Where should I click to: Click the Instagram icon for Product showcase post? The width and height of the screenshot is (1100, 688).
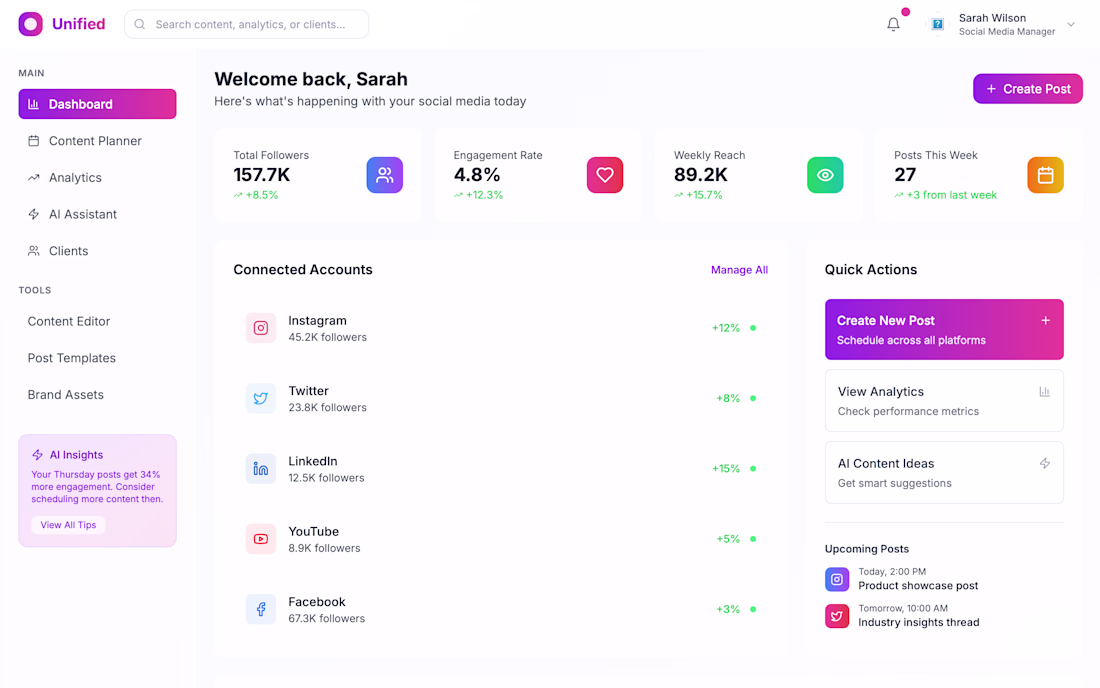837,579
